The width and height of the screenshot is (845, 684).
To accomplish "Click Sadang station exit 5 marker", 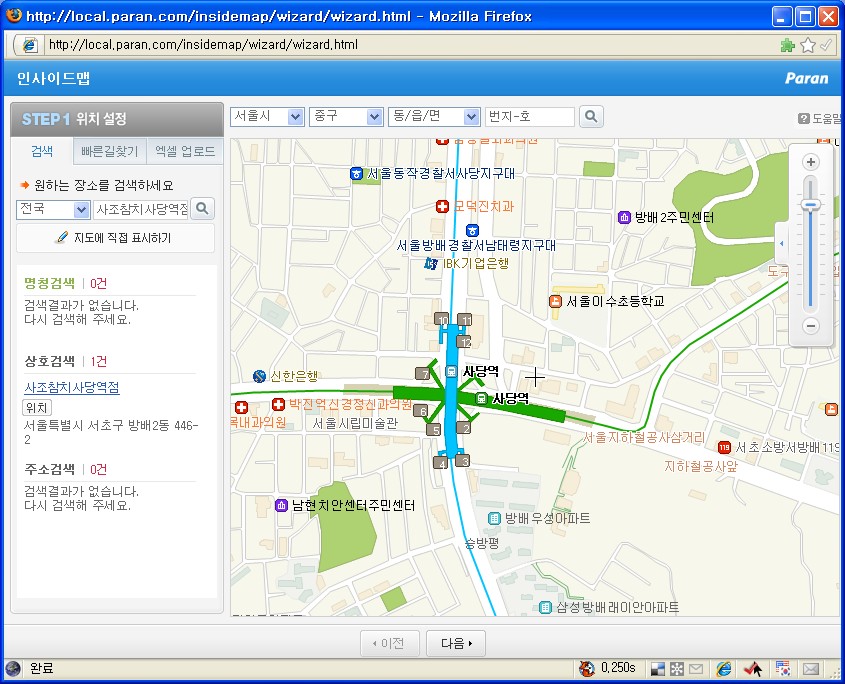I will click(434, 430).
